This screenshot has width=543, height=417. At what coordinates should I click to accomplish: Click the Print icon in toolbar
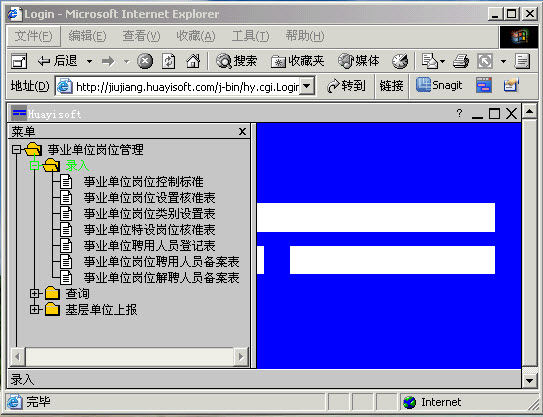coord(461,62)
